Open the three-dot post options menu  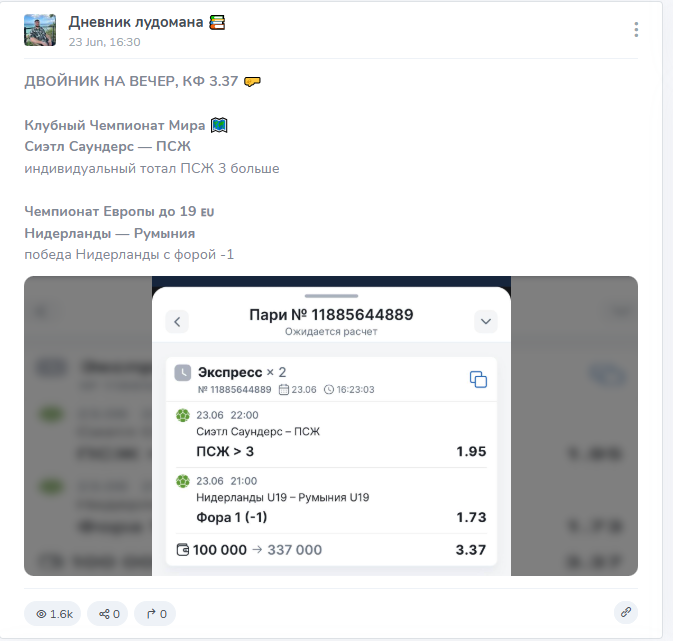coord(636,30)
